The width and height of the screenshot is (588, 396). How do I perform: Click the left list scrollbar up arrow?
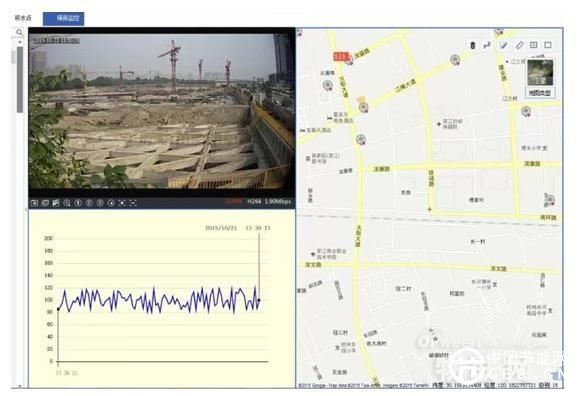pos(20,42)
